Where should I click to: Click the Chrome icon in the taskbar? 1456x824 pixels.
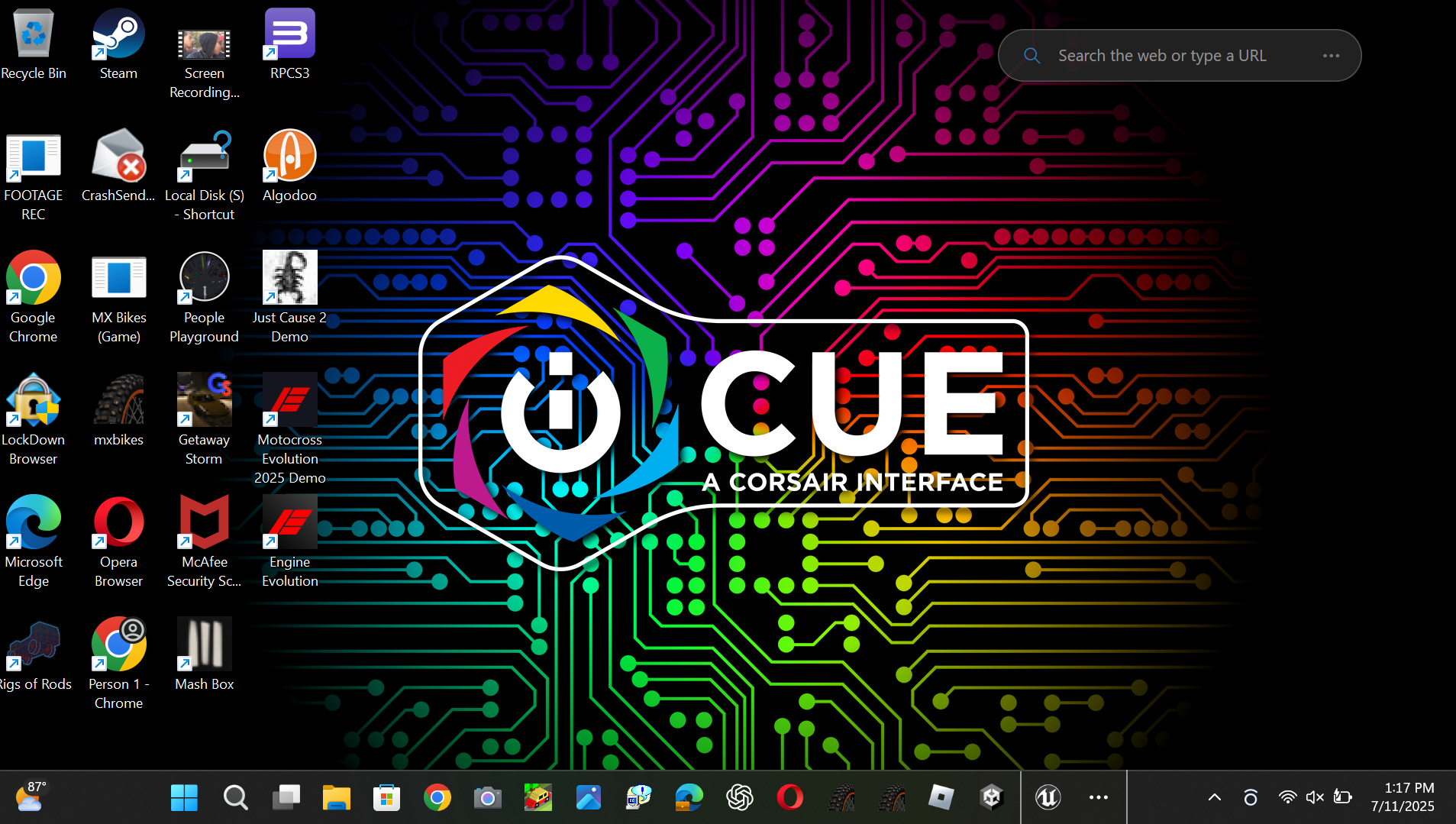click(437, 798)
